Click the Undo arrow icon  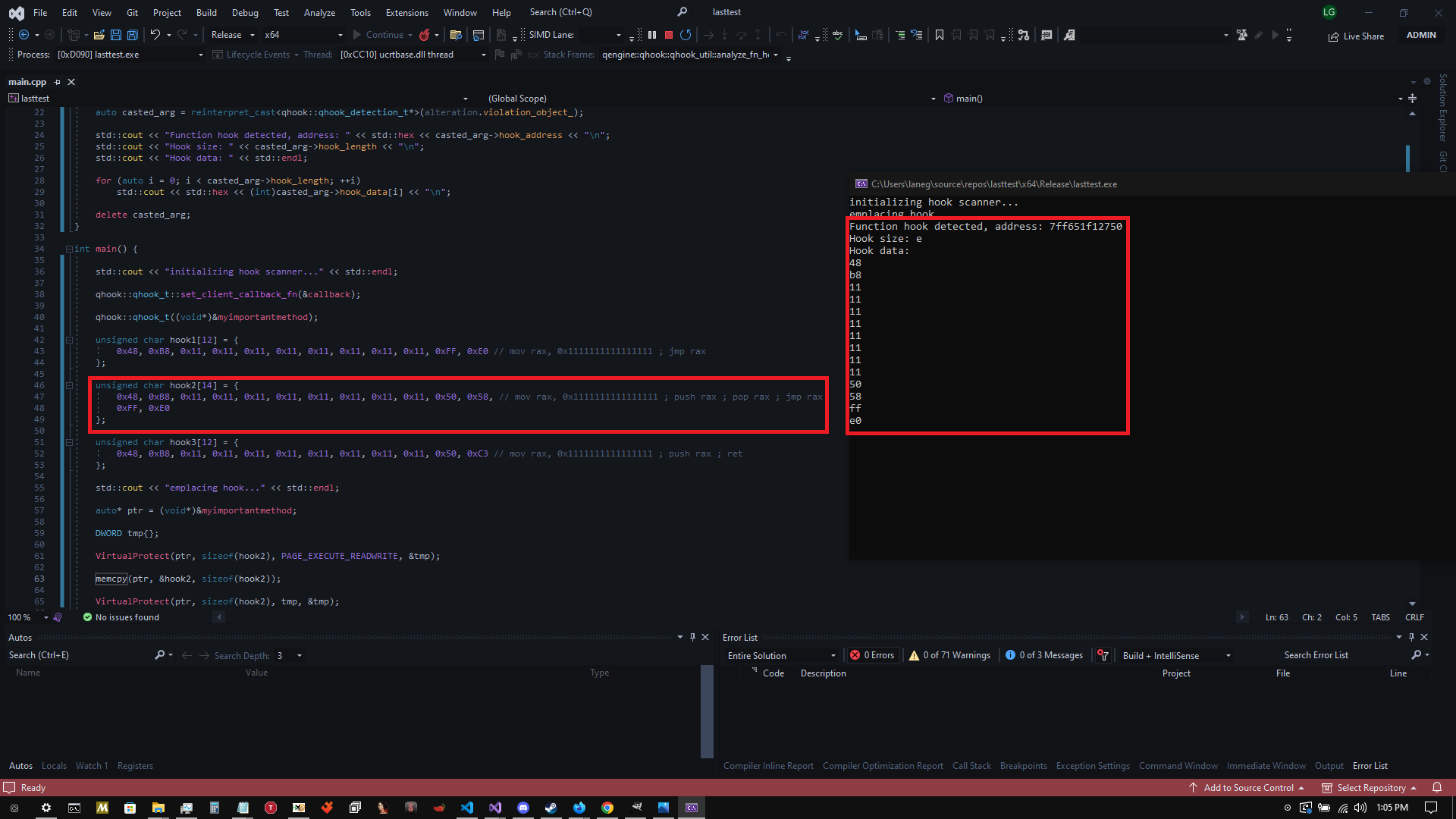tap(155, 35)
